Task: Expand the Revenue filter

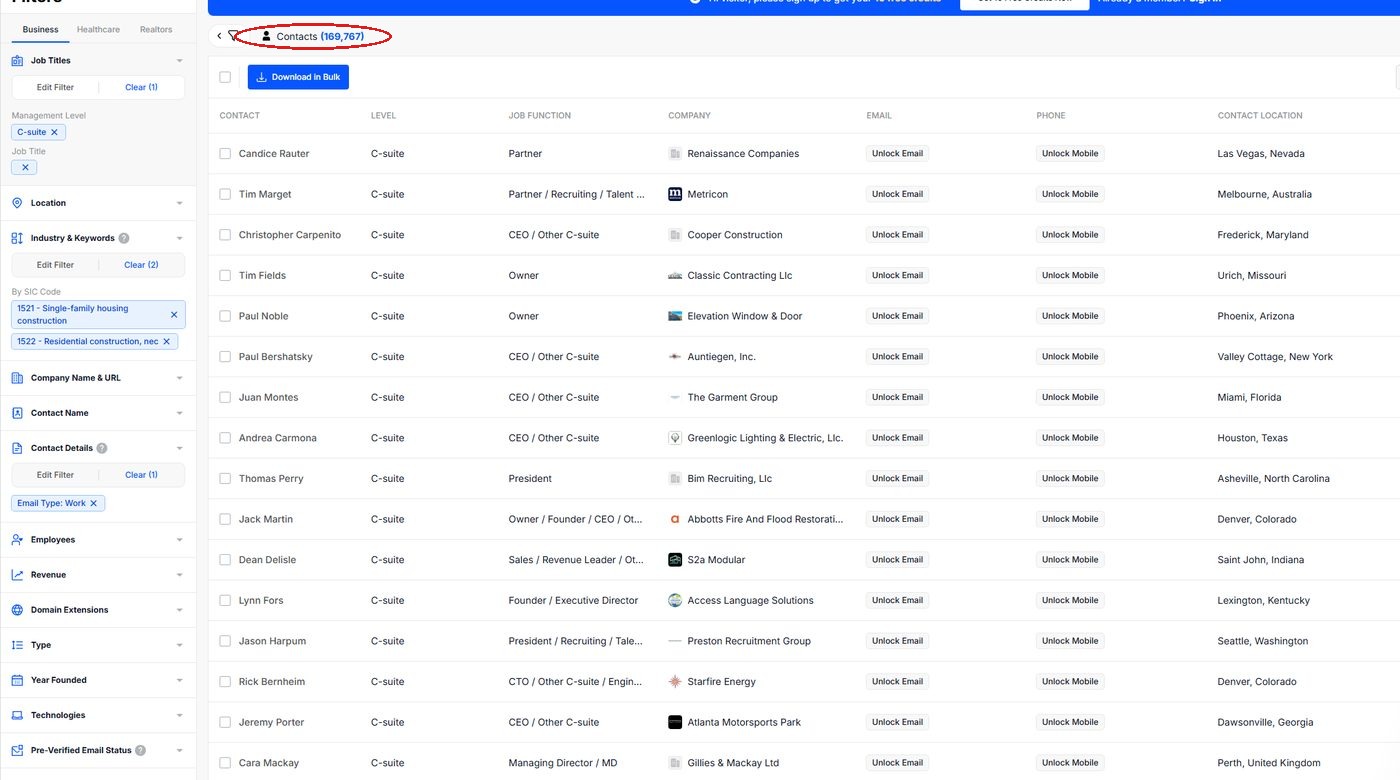Action: point(179,575)
